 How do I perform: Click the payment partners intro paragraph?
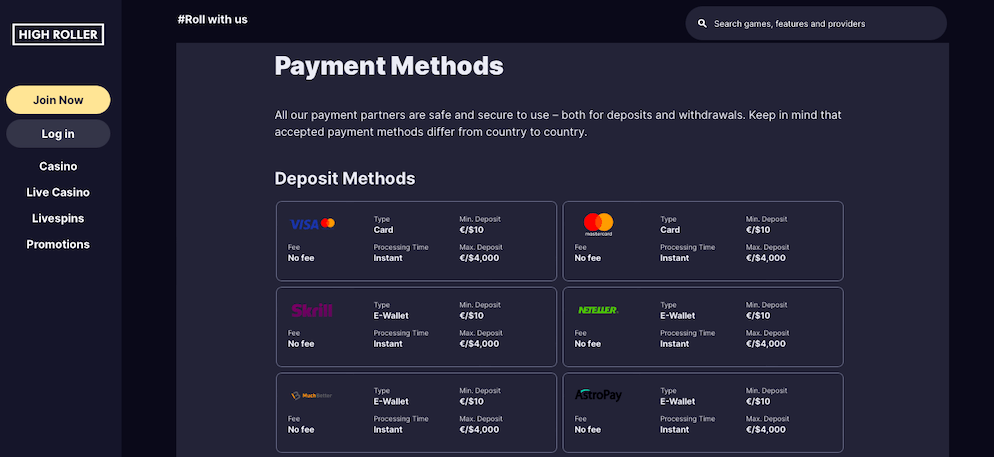(x=558, y=124)
